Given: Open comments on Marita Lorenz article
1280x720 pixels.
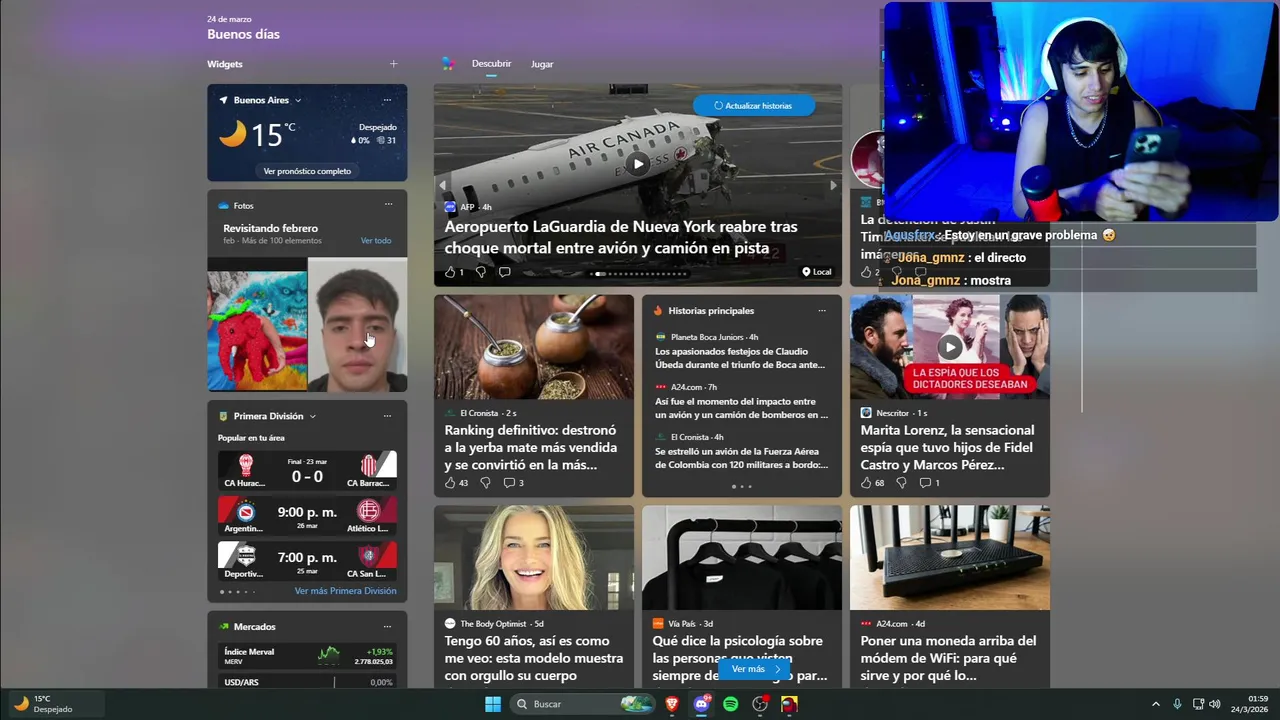Looking at the screenshot, I should click(929, 483).
